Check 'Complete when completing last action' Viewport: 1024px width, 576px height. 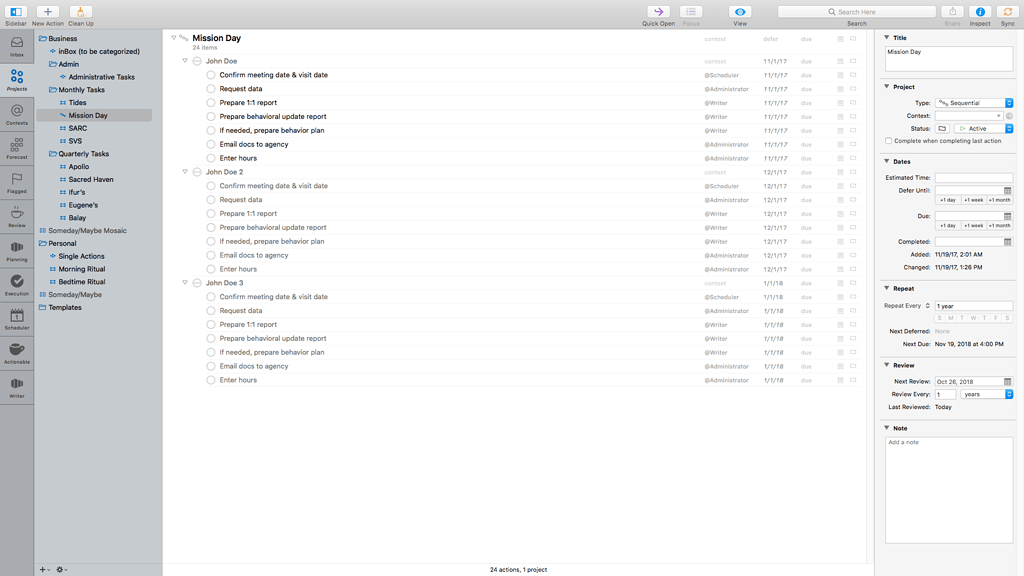888,141
